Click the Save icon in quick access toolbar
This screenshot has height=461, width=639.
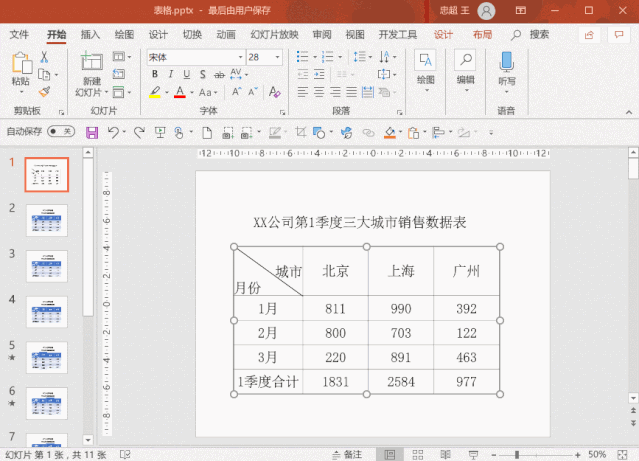pos(92,132)
